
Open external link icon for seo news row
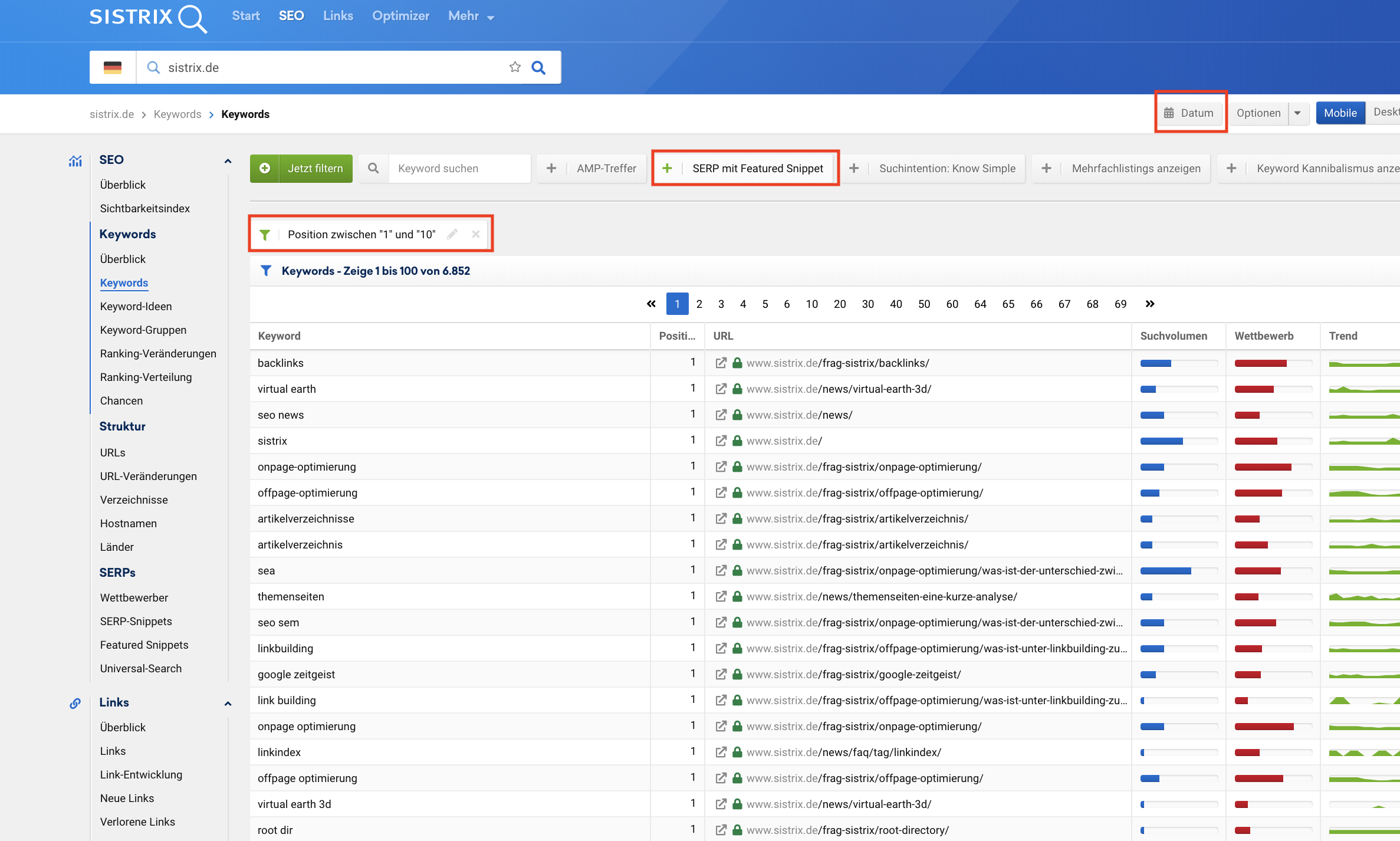click(721, 415)
